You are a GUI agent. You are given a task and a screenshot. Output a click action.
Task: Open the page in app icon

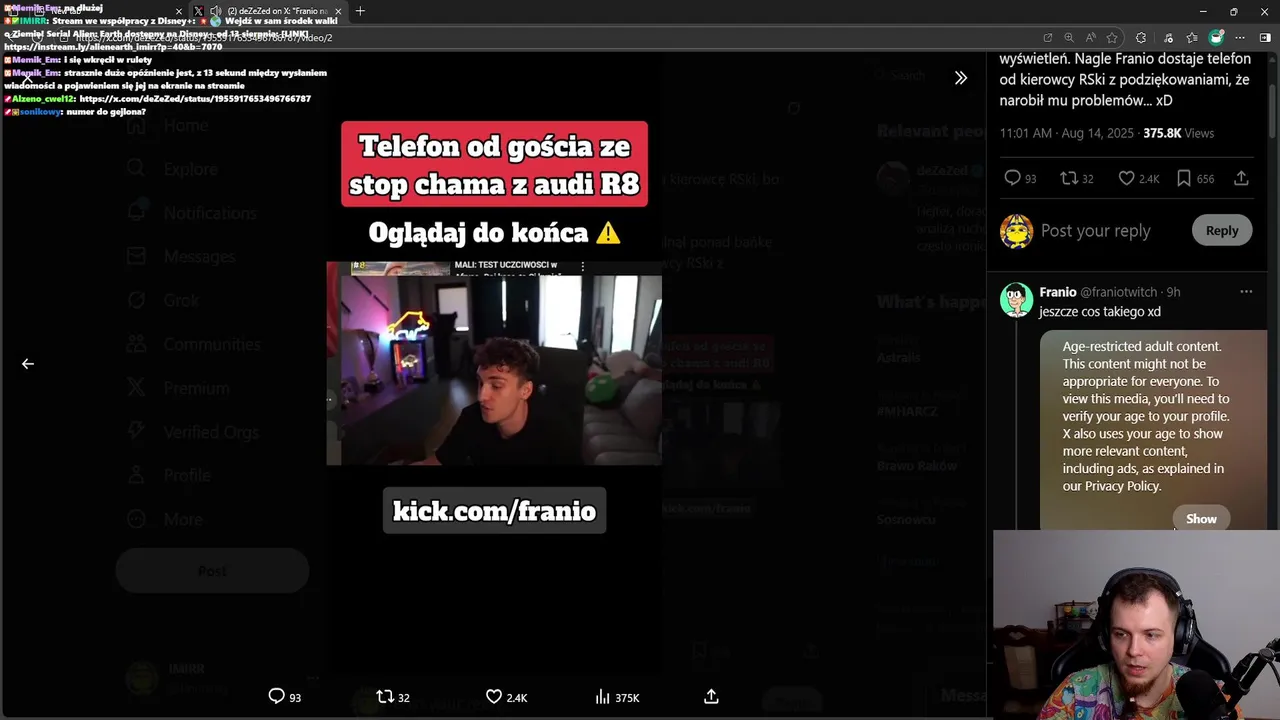coord(1047,38)
